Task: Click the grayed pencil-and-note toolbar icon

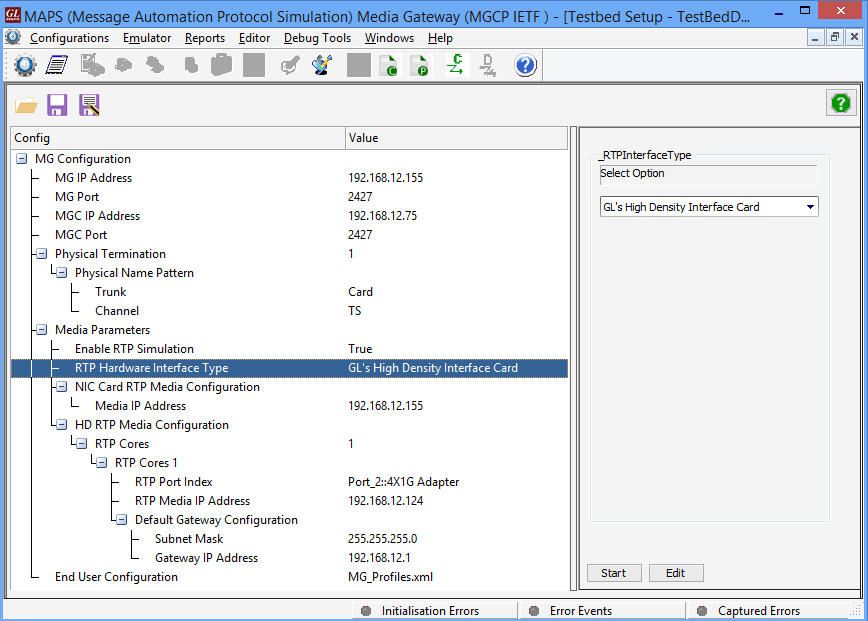Action: (290, 65)
